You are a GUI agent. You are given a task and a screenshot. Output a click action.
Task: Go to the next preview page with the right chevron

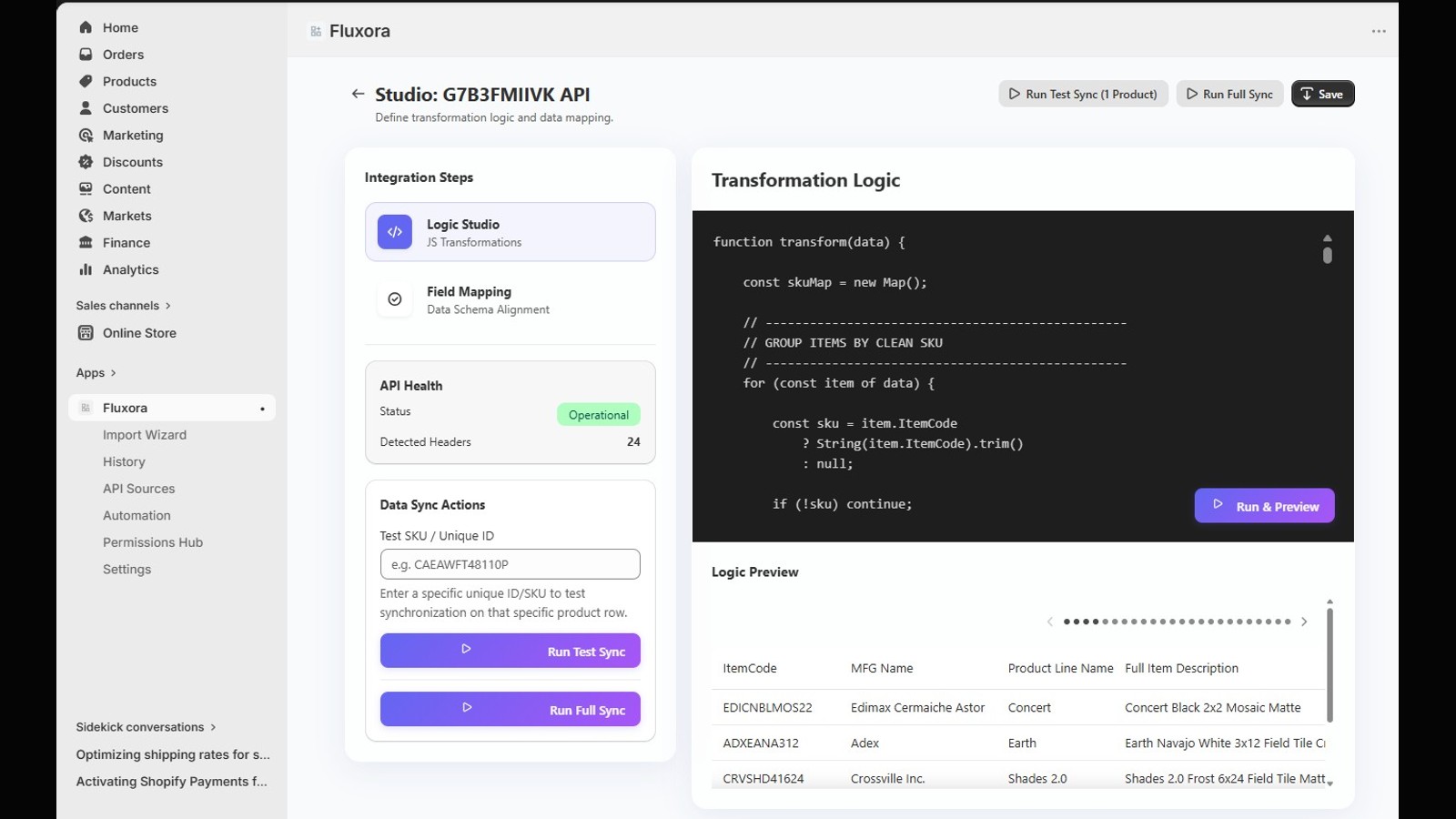[x=1304, y=622]
